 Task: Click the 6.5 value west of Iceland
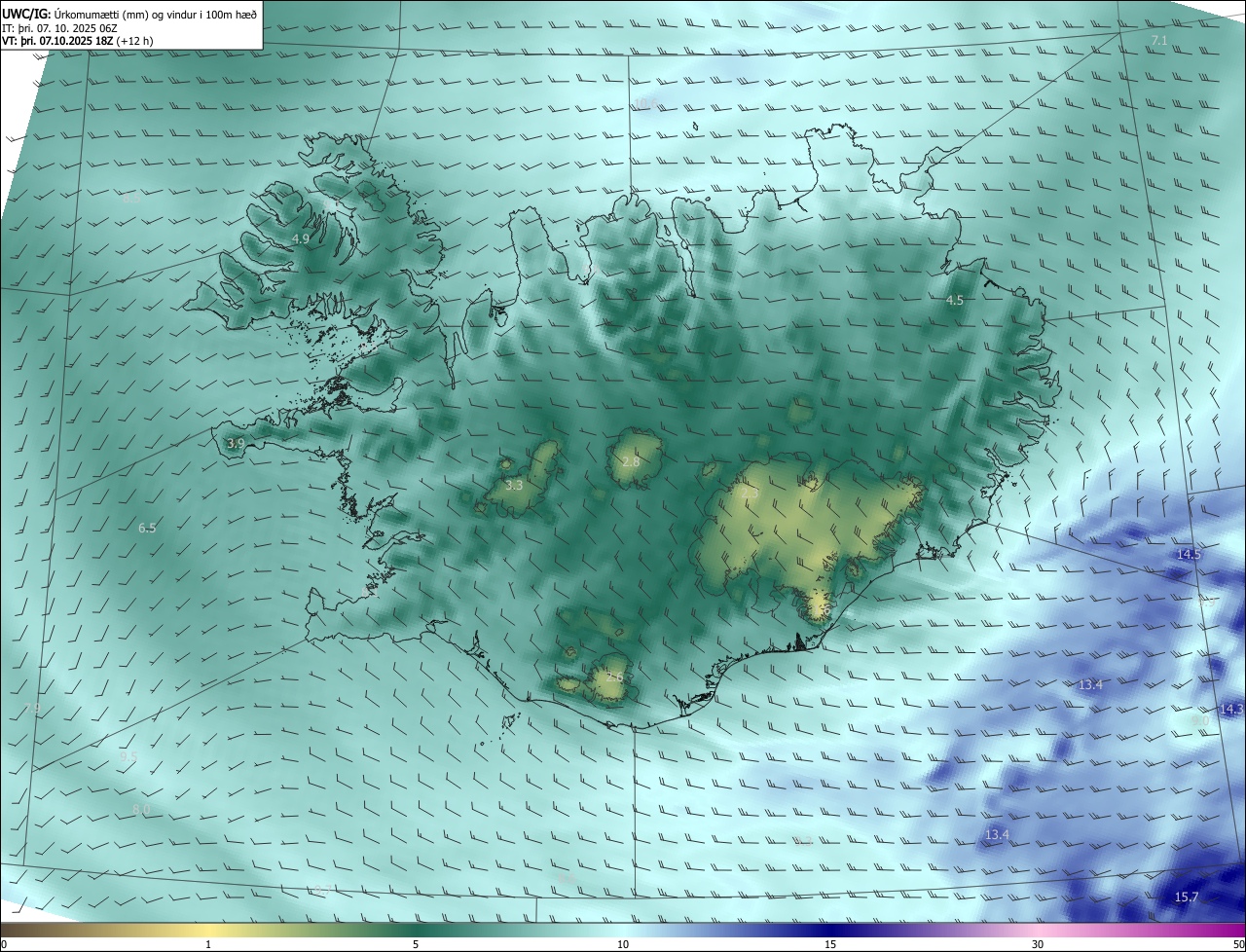(147, 529)
